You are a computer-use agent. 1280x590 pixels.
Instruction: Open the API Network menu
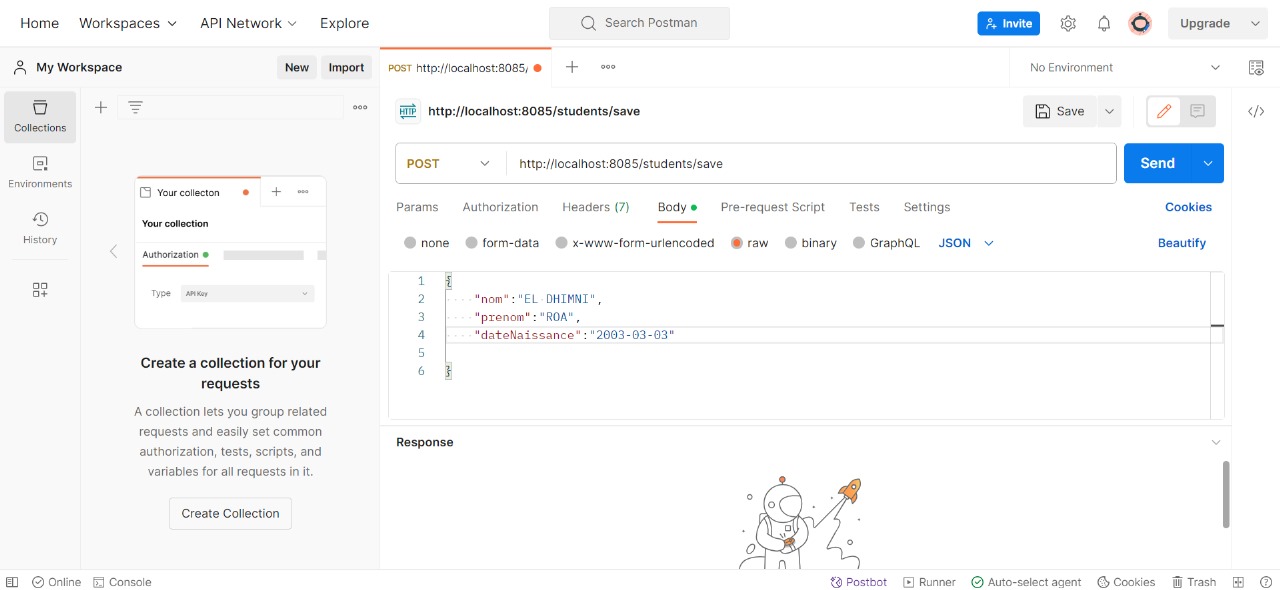click(247, 22)
